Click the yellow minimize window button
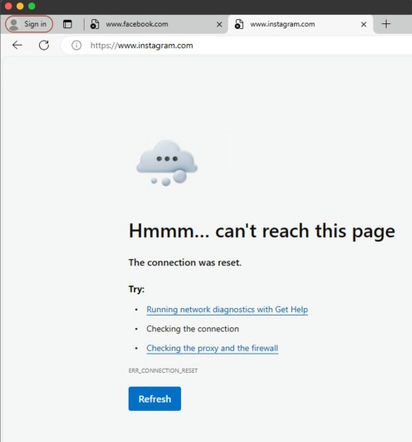412x442 pixels. (20, 6)
